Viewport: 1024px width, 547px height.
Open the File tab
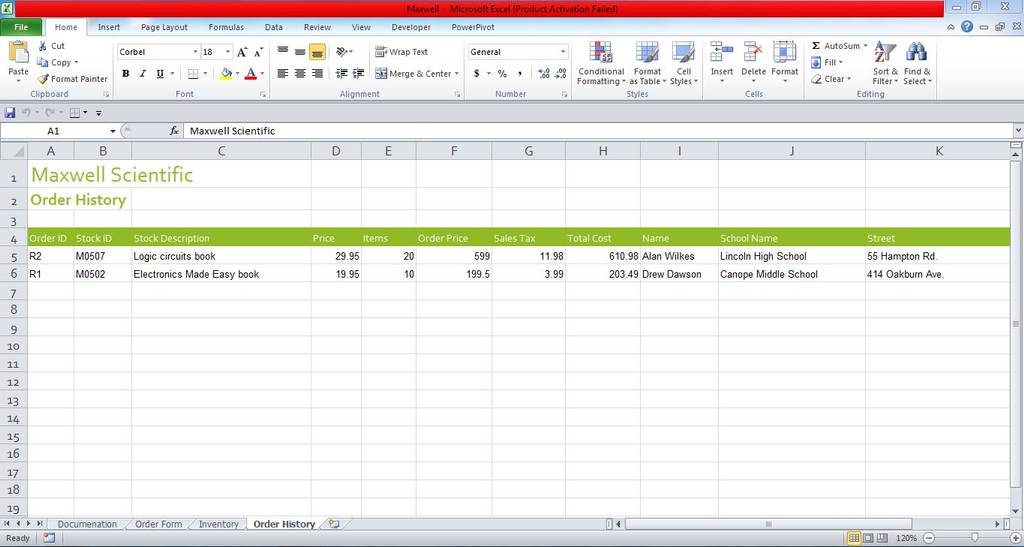click(21, 27)
